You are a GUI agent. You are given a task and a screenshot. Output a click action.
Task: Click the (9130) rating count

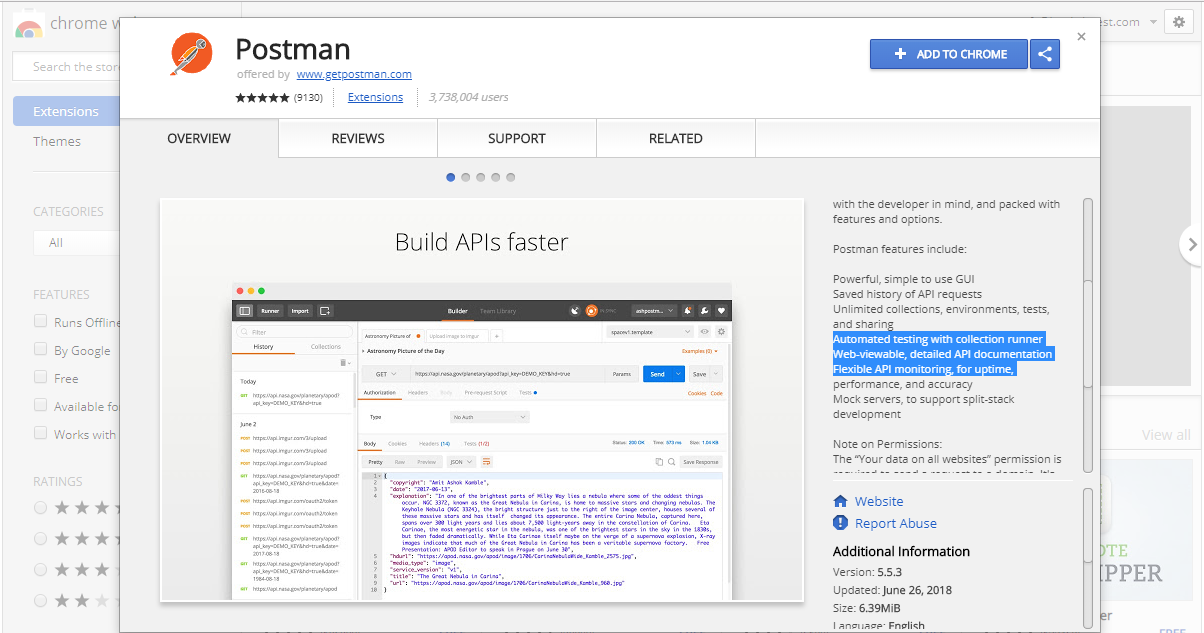[308, 97]
